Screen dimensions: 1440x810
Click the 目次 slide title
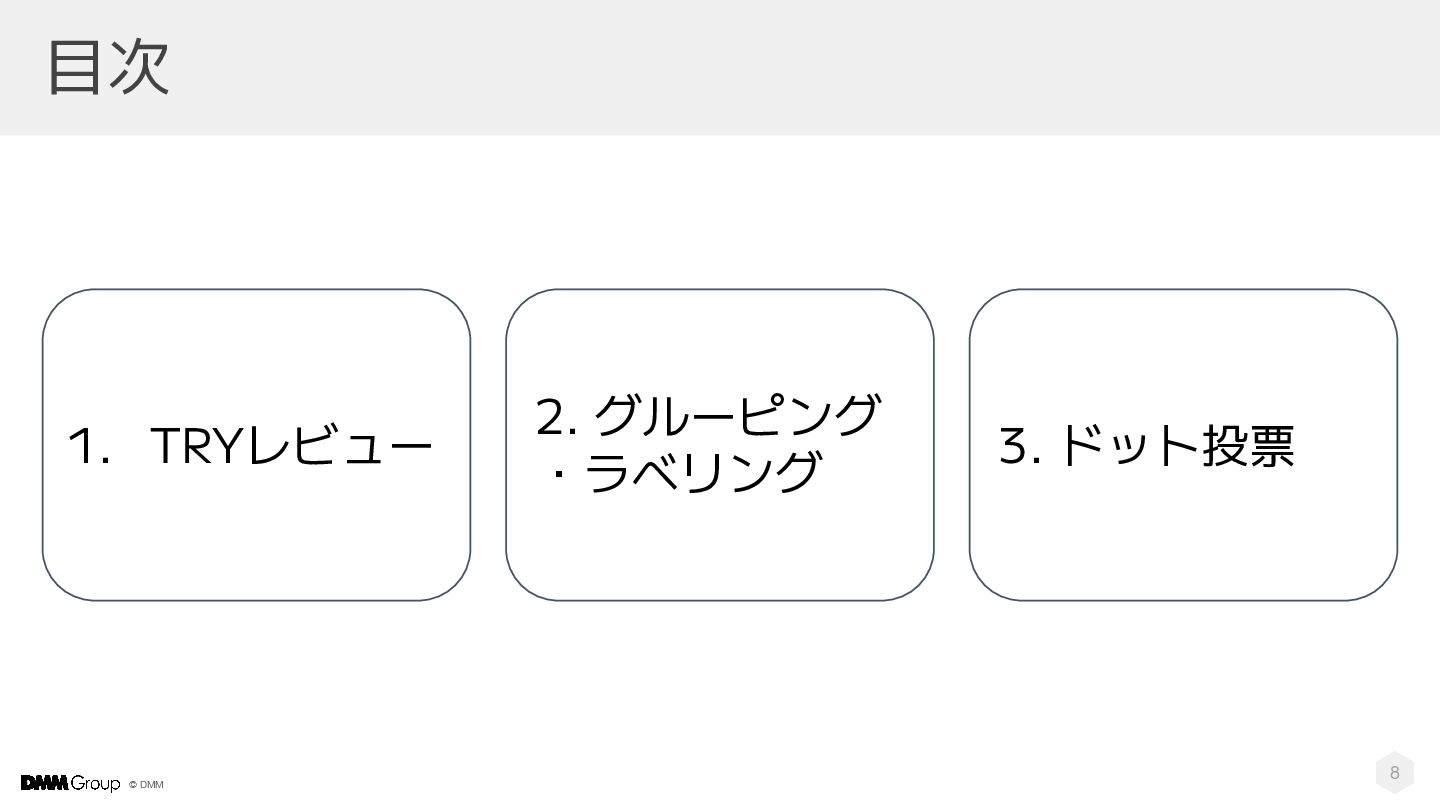108,67
